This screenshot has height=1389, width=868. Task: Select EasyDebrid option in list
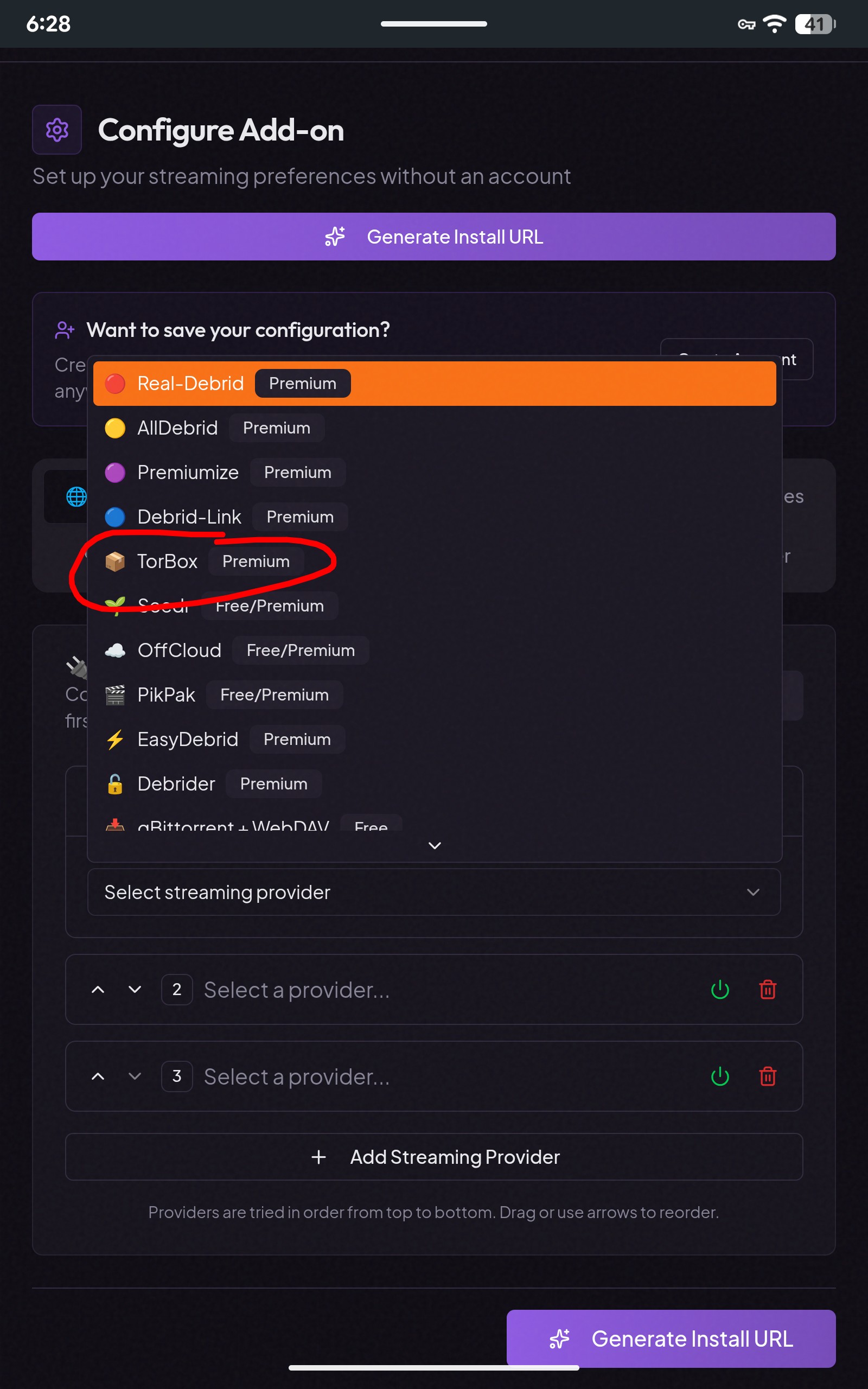pyautogui.click(x=188, y=740)
